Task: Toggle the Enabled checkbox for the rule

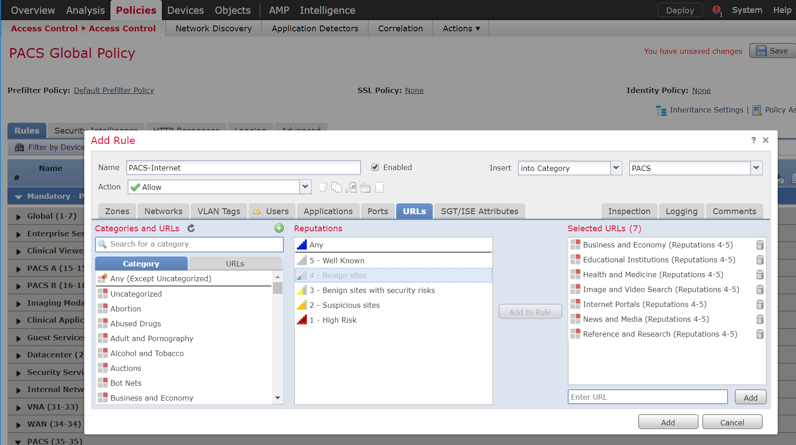Action: coord(375,168)
